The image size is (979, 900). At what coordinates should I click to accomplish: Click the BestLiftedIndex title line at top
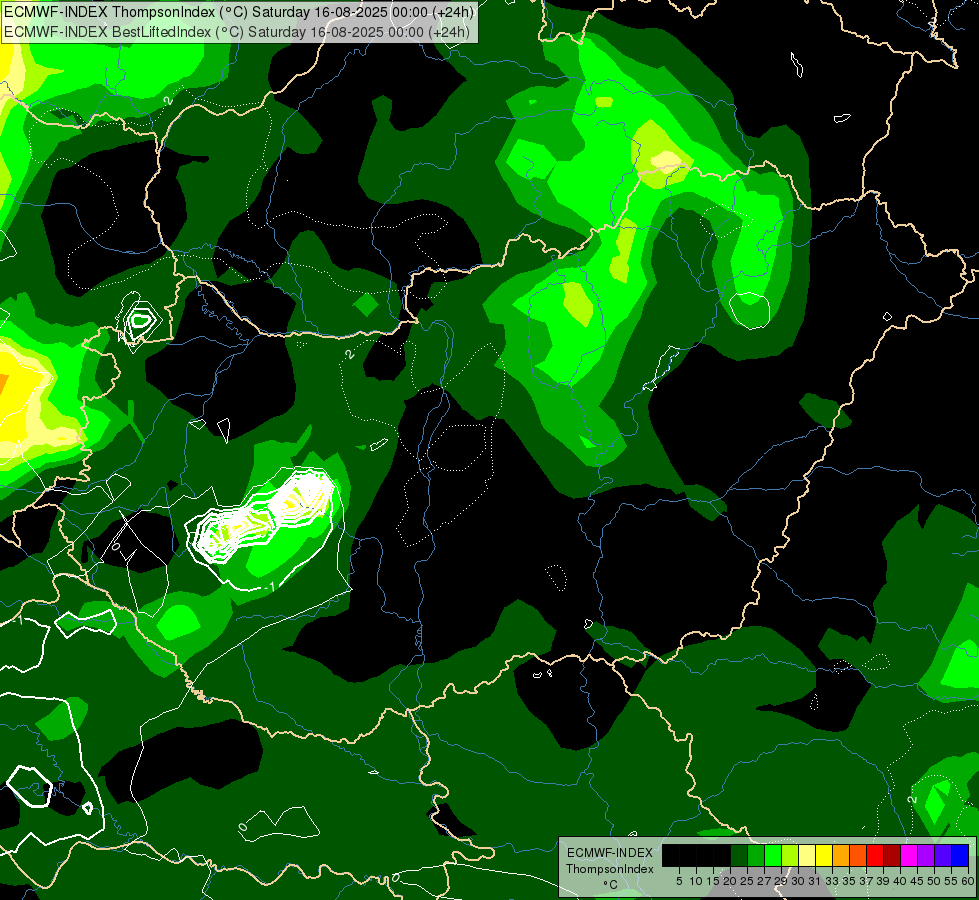pyautogui.click(x=237, y=32)
